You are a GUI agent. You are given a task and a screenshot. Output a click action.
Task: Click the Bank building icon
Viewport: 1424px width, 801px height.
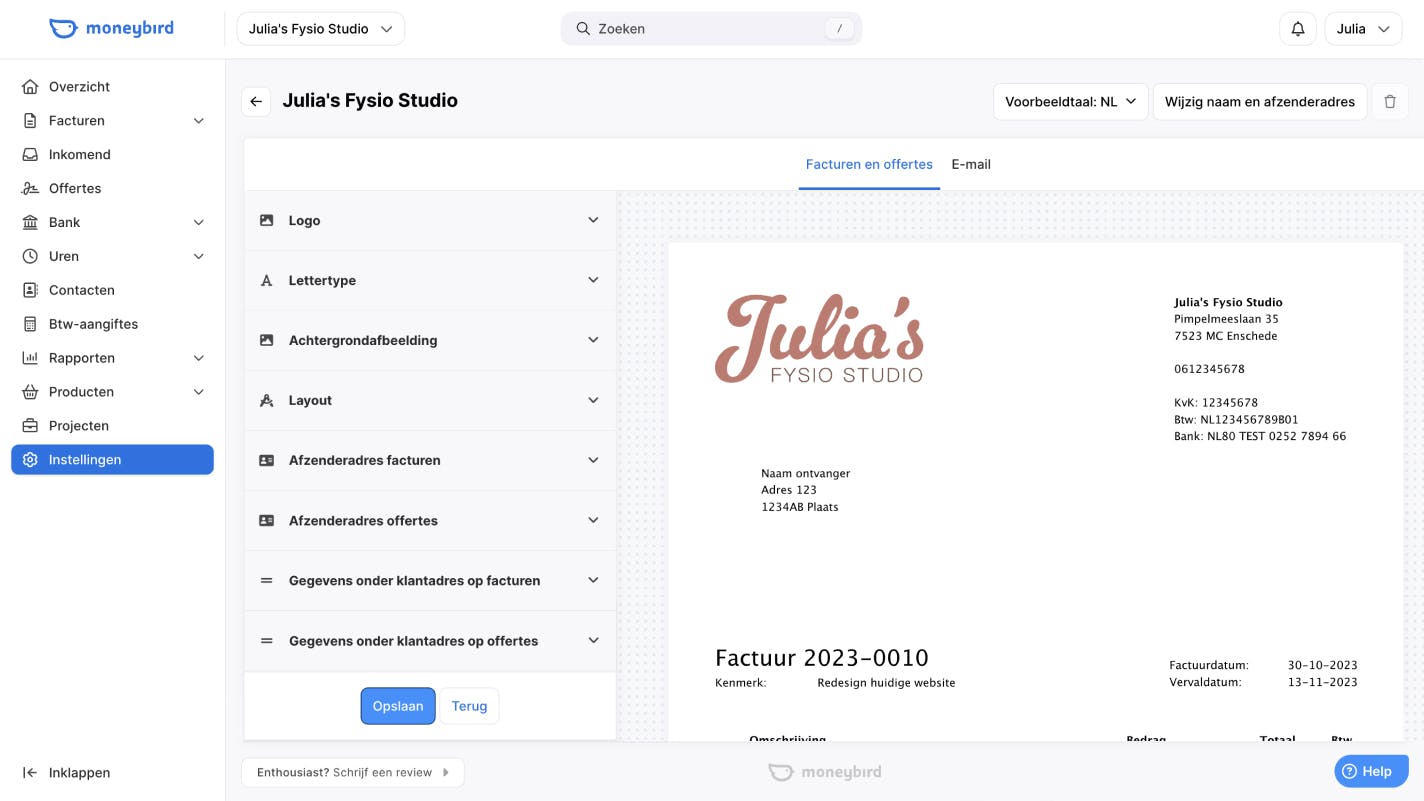point(30,223)
